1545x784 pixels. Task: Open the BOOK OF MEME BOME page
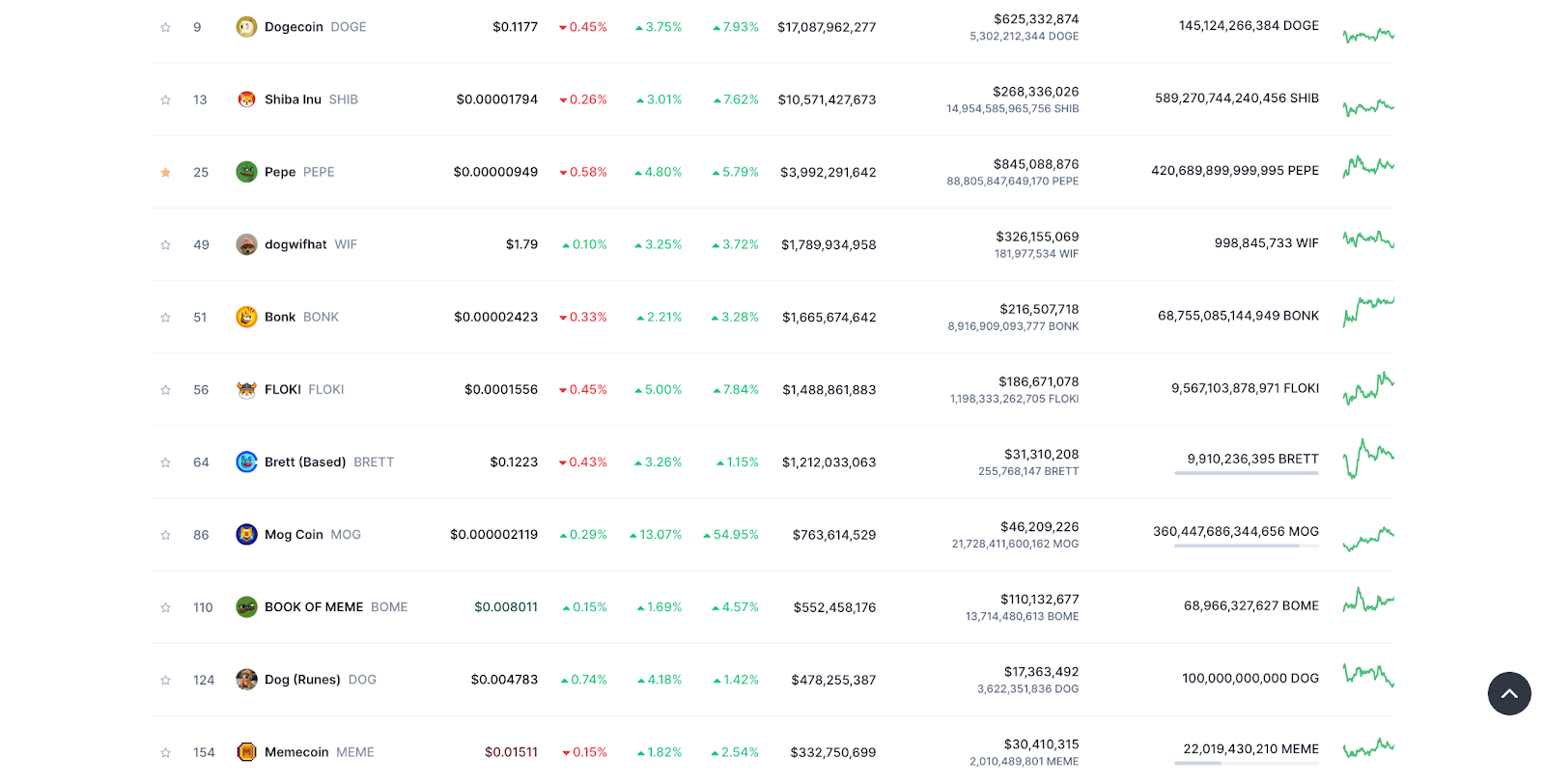coord(336,606)
